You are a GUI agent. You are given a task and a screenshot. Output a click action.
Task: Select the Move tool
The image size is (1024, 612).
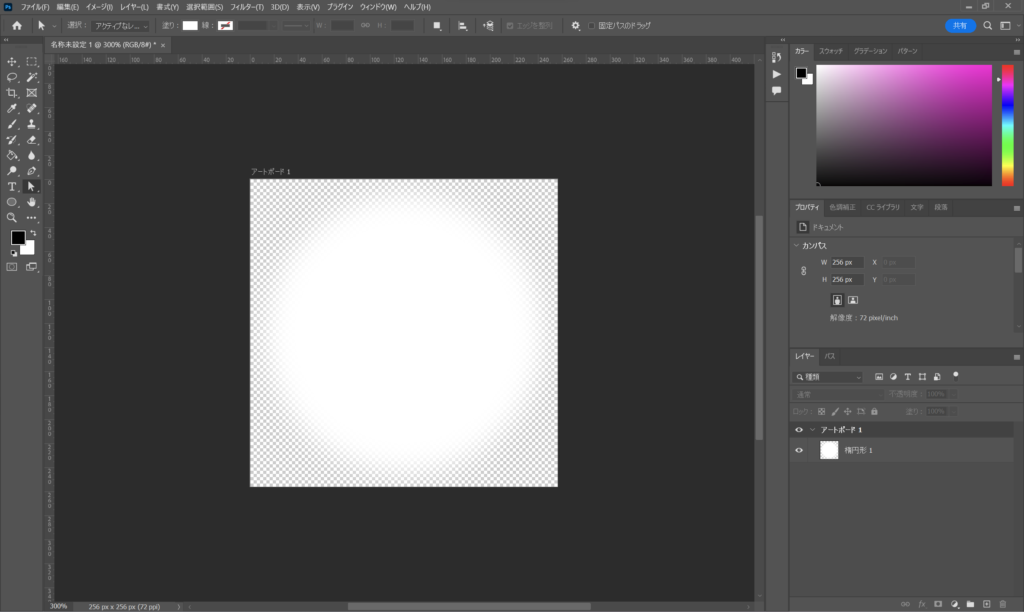(x=13, y=62)
